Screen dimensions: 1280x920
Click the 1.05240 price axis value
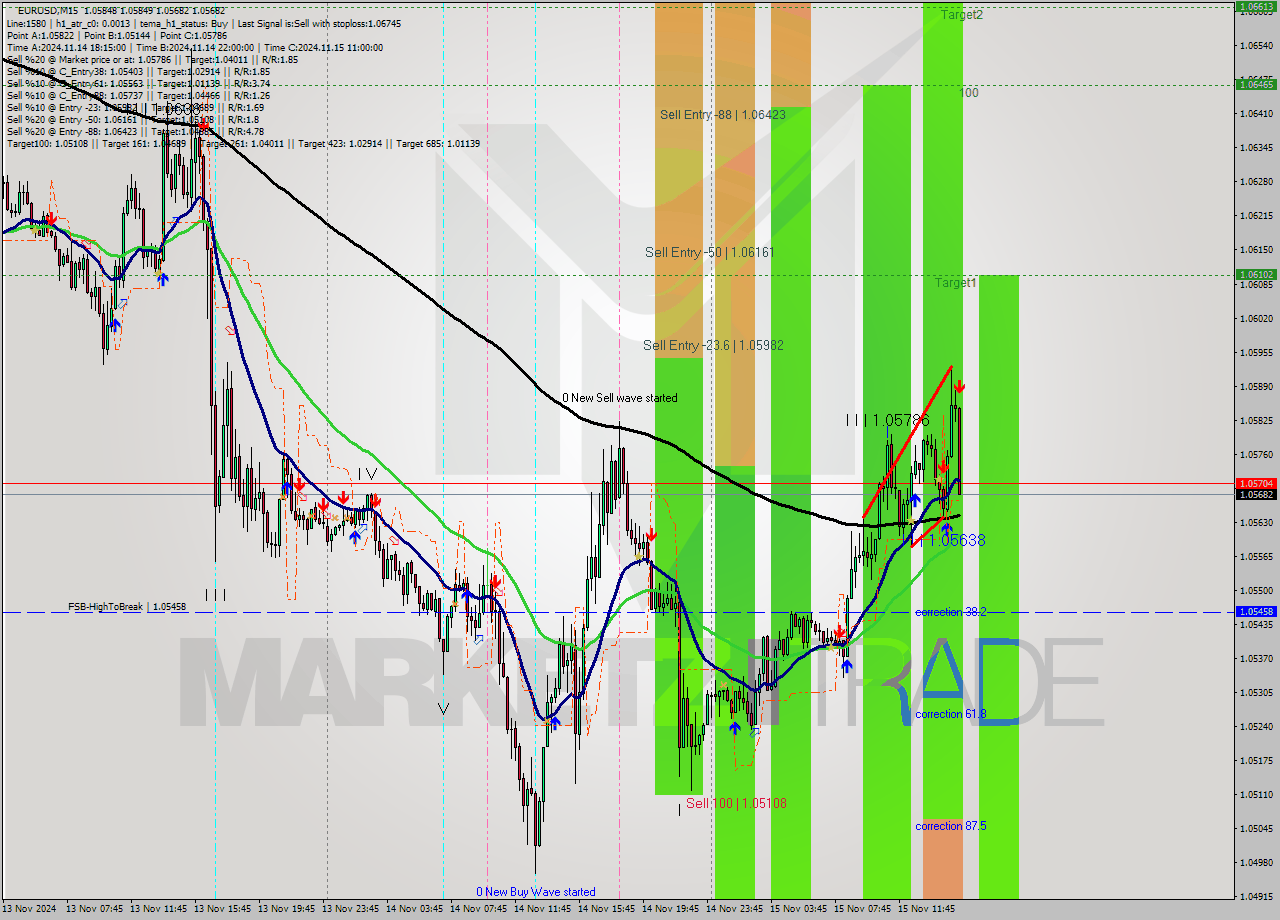pyautogui.click(x=1255, y=726)
